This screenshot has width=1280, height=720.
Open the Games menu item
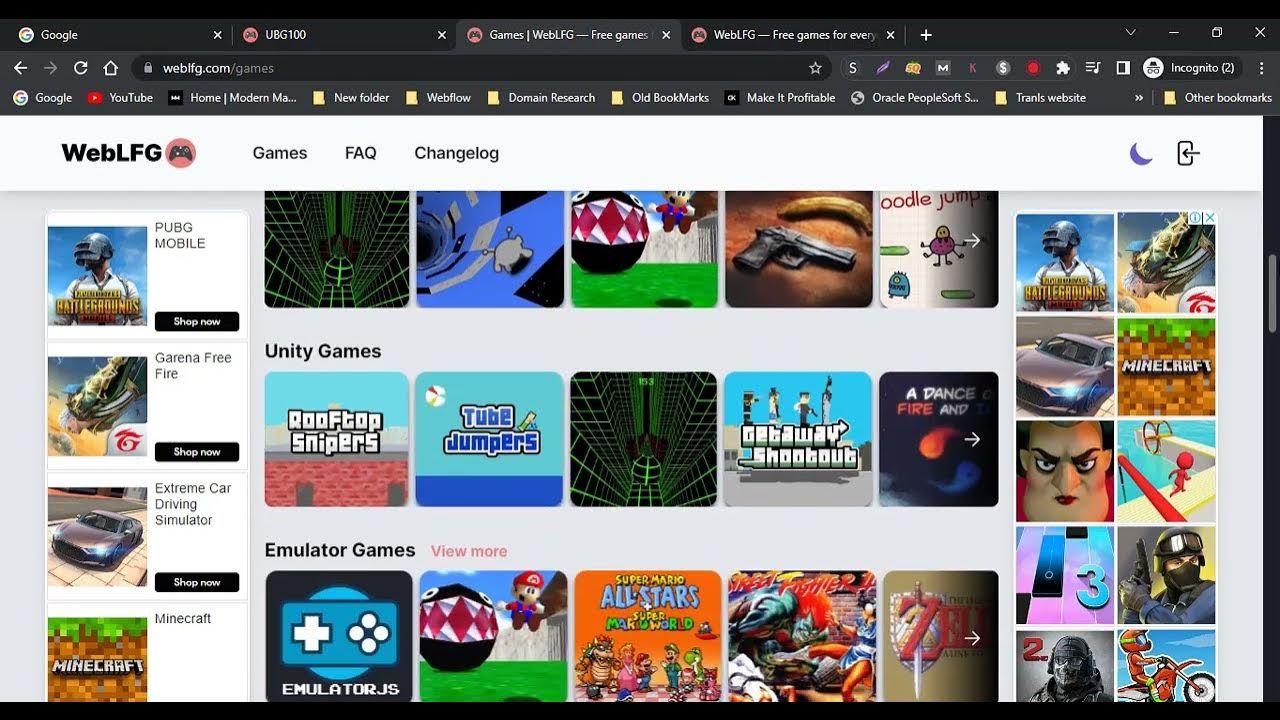pyautogui.click(x=280, y=153)
